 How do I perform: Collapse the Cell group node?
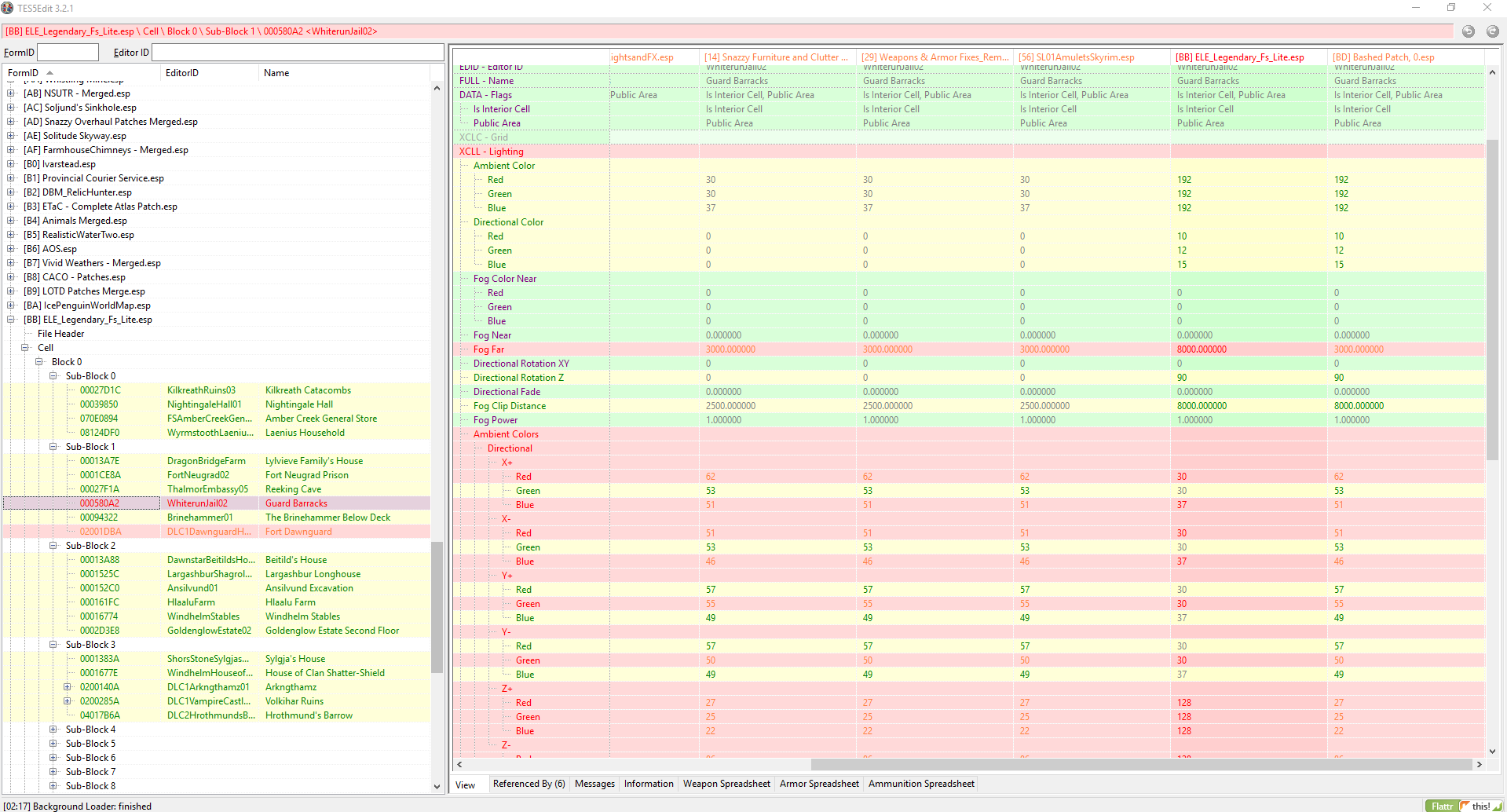25,348
